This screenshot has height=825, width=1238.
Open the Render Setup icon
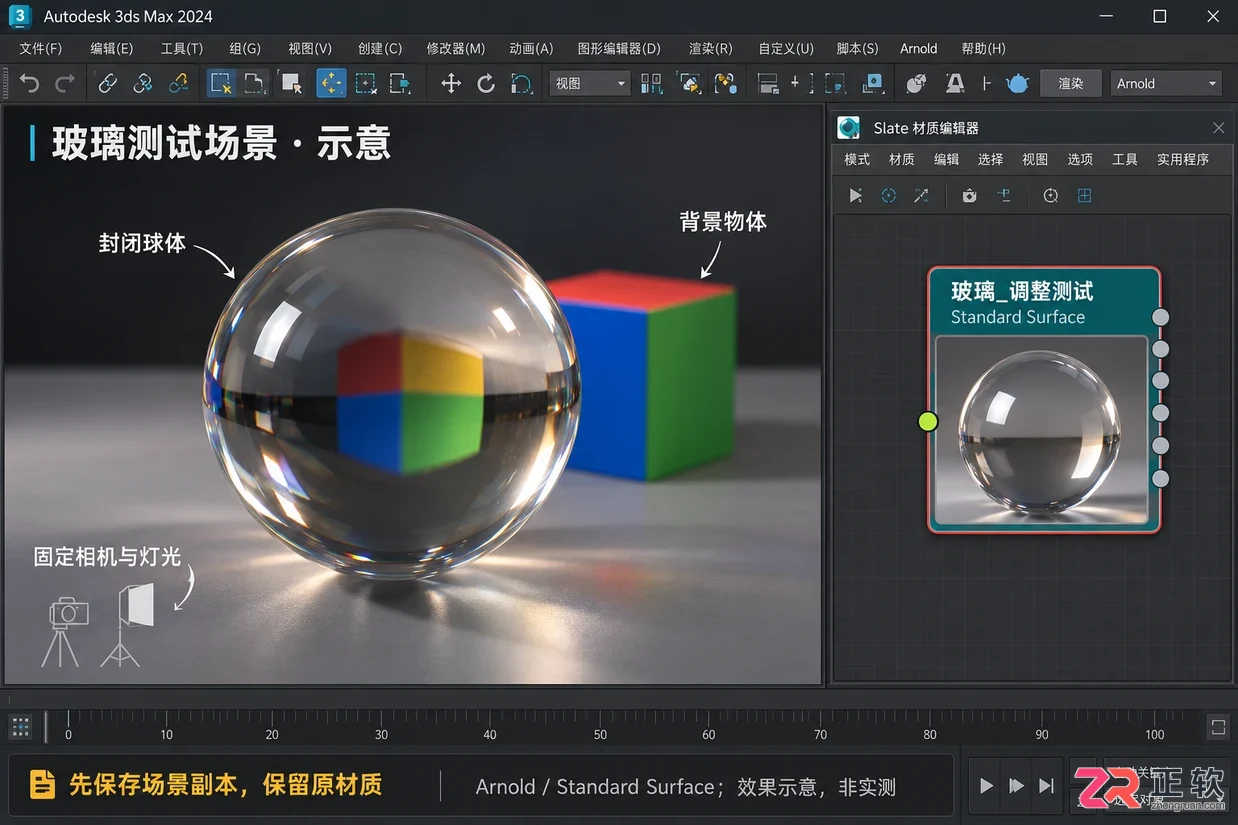point(955,84)
